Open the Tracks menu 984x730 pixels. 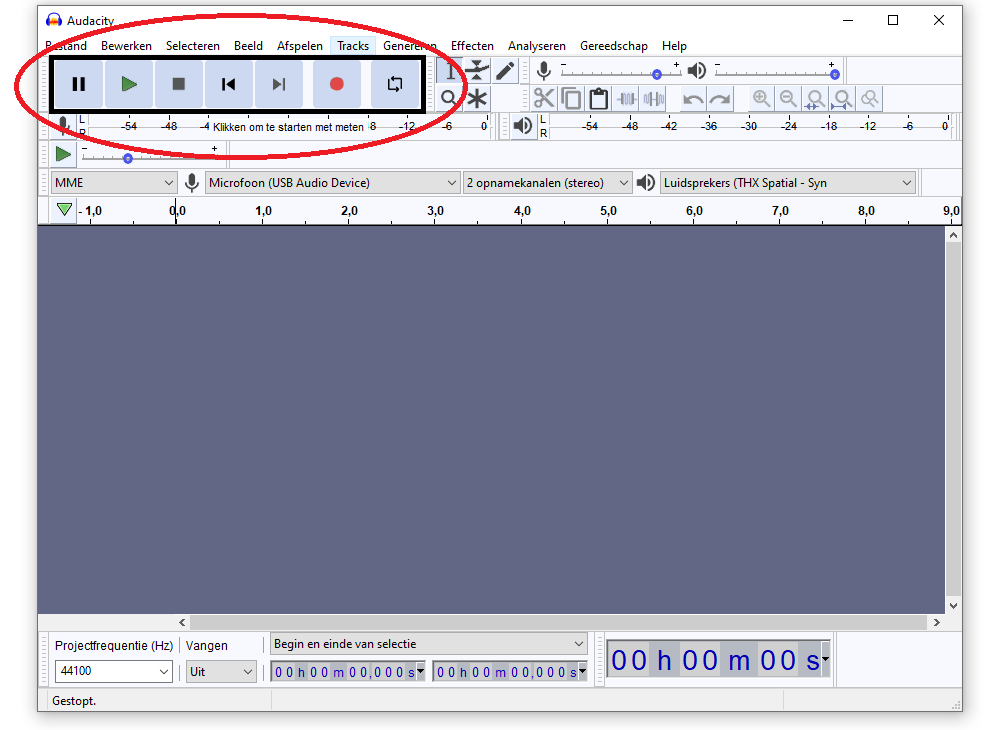tap(352, 45)
